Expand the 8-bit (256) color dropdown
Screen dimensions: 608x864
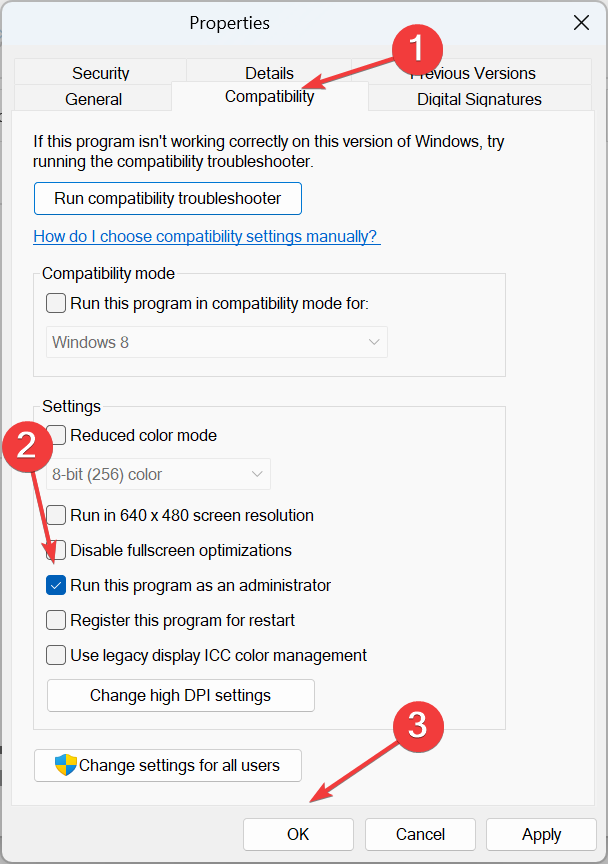(159, 474)
